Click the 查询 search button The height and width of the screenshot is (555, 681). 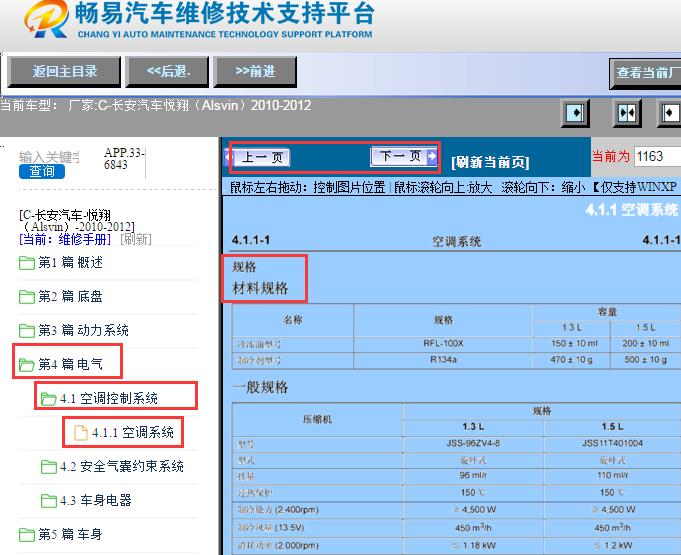click(42, 171)
